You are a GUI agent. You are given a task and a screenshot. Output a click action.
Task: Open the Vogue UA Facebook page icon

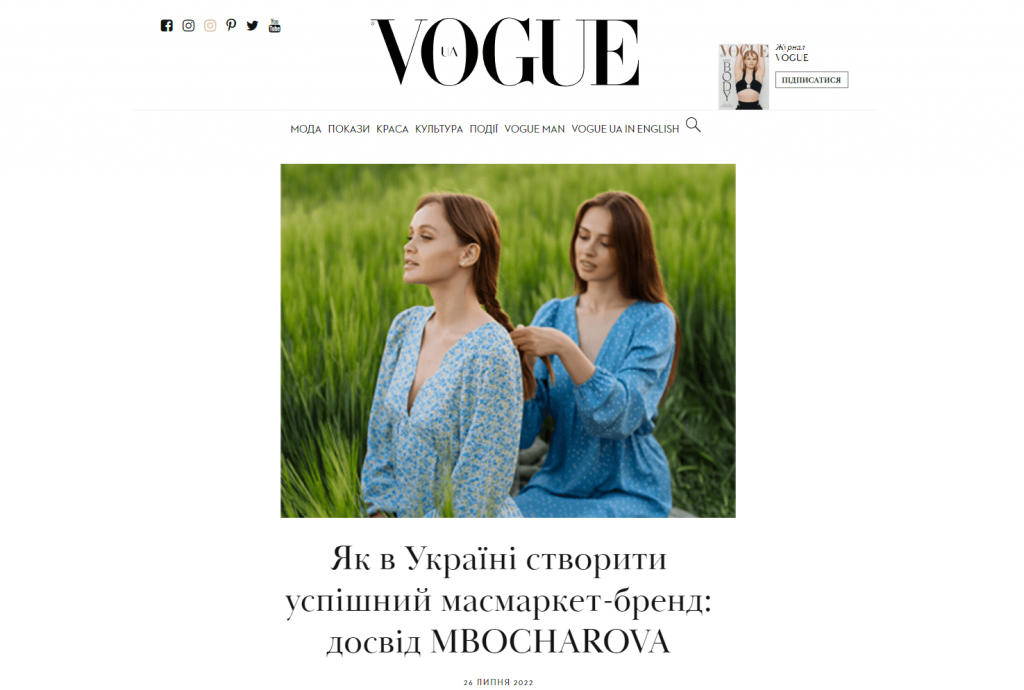[x=167, y=25]
